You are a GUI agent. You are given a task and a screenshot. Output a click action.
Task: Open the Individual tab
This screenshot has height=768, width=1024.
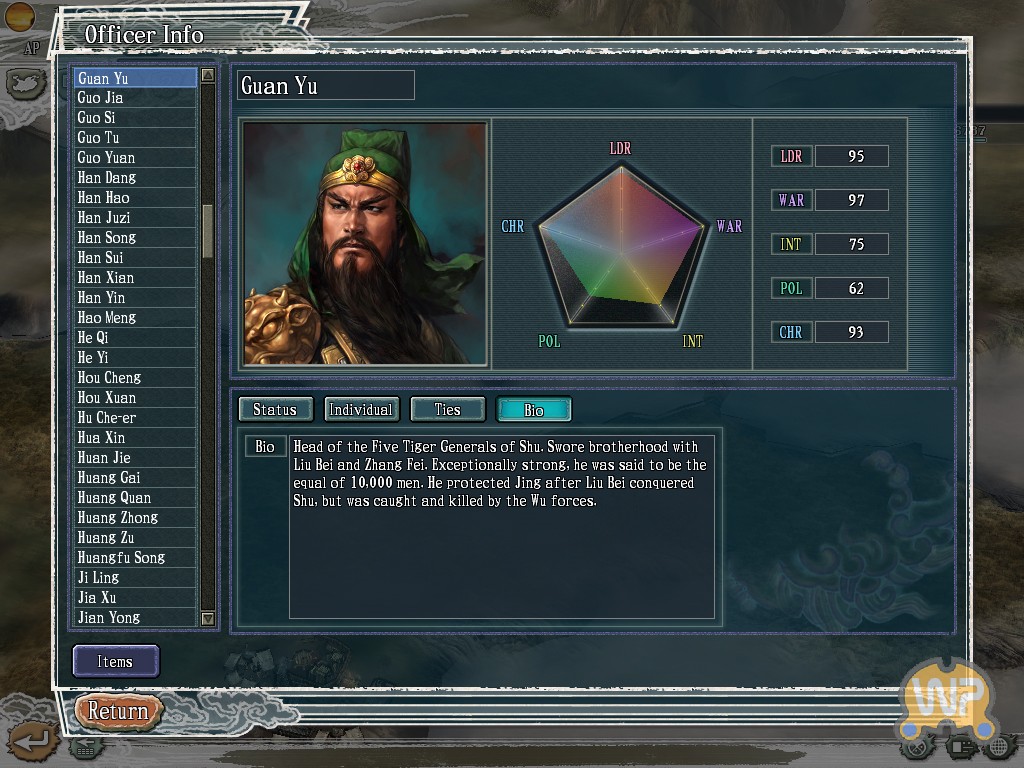click(x=361, y=409)
